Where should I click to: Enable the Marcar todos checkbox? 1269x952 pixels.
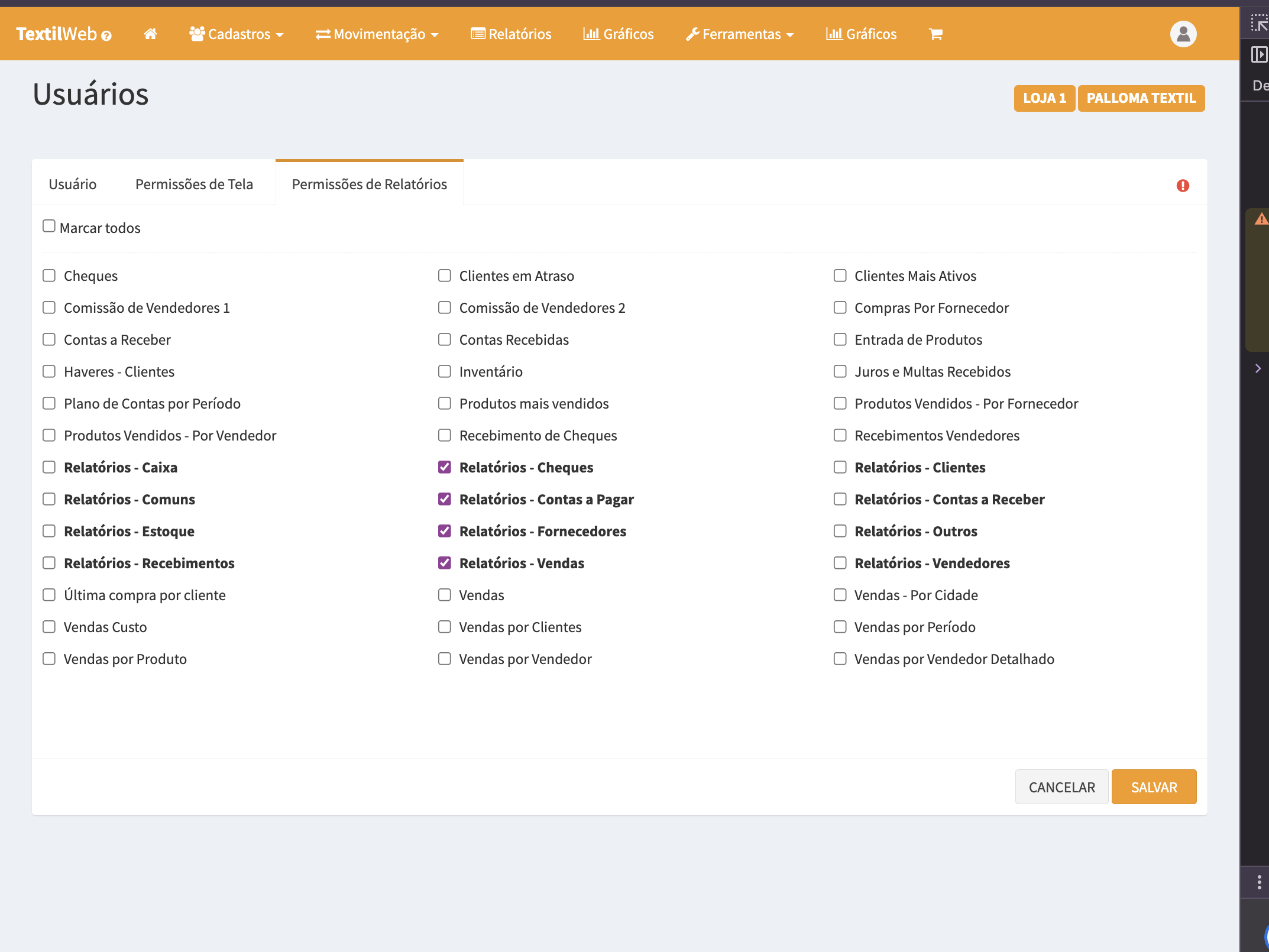49,226
